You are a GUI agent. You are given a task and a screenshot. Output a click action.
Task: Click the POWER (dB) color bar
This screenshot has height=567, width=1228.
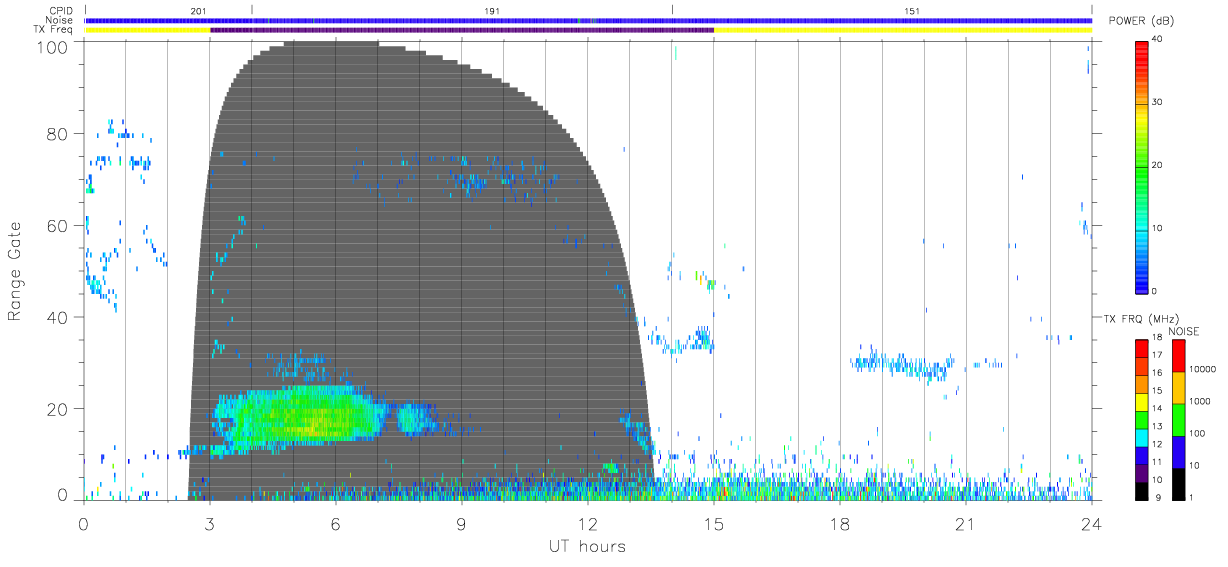click(1141, 166)
